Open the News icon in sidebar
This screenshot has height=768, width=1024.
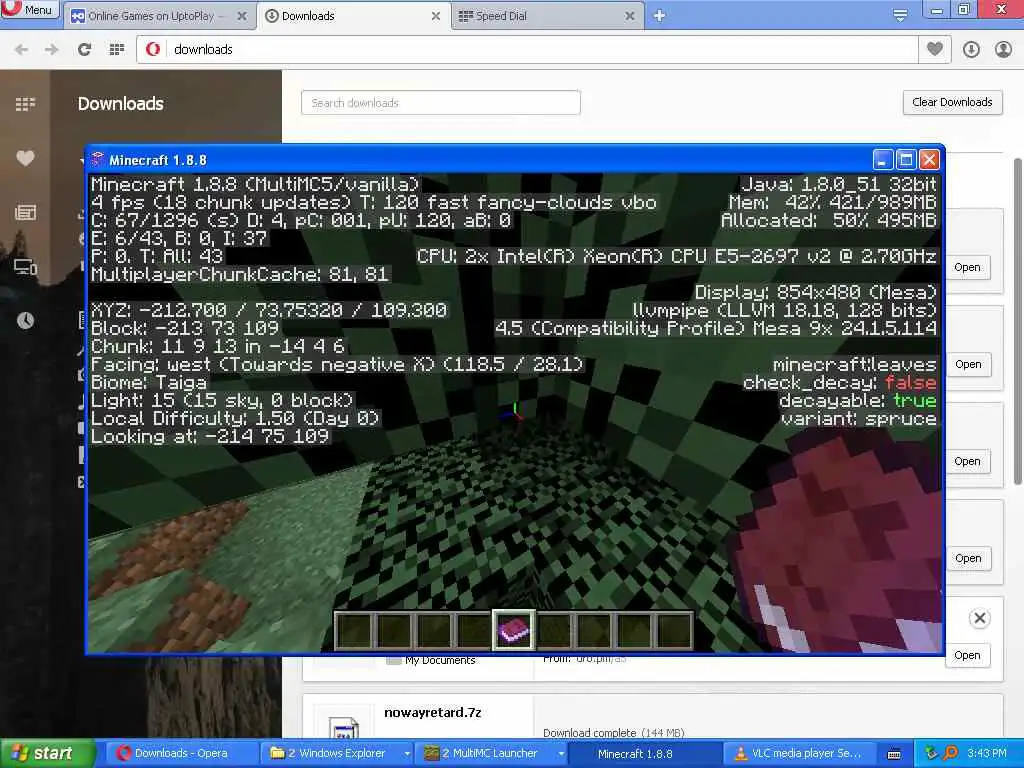[x=25, y=212]
